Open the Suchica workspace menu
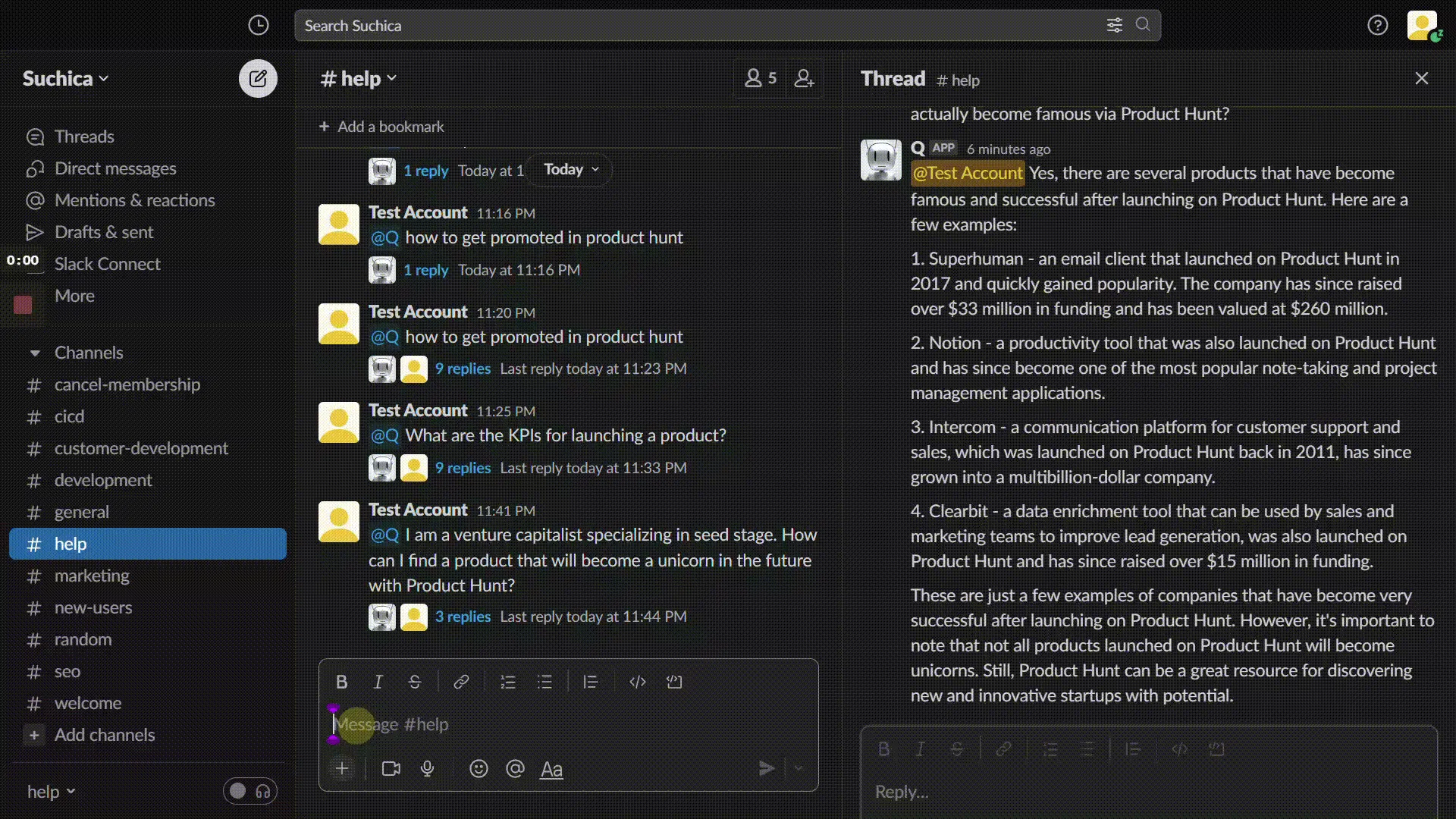Image resolution: width=1456 pixels, height=819 pixels. [x=65, y=79]
